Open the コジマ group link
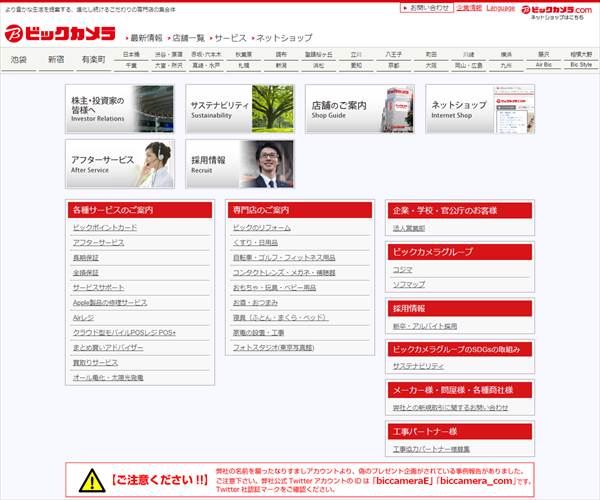This screenshot has height=500, width=600. tap(403, 270)
